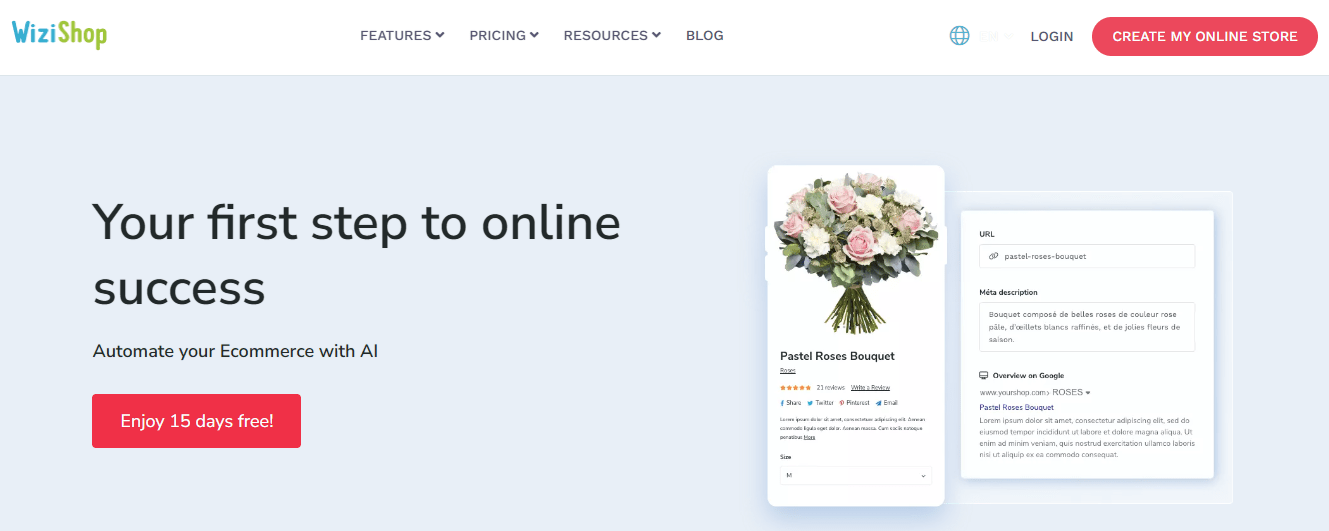1329x531 pixels.
Task: Click the five-star rating
Action: click(796, 387)
